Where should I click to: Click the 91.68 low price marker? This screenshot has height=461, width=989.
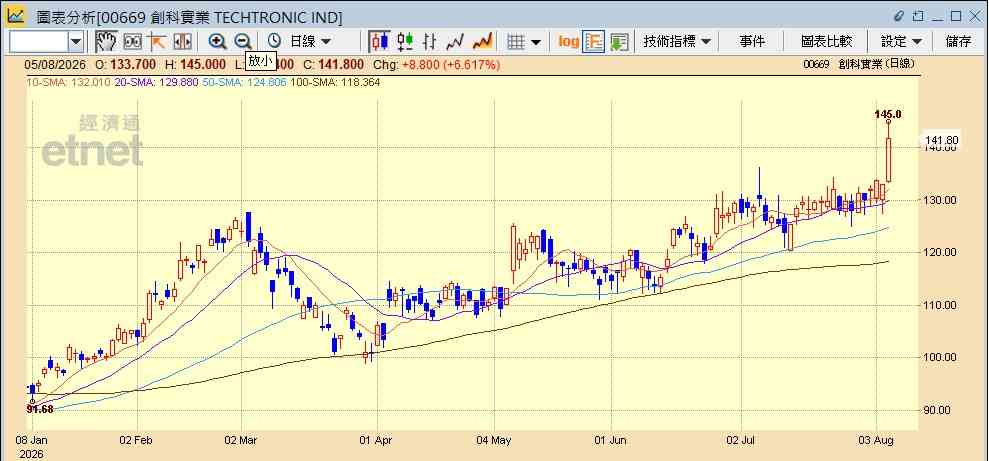click(40, 409)
